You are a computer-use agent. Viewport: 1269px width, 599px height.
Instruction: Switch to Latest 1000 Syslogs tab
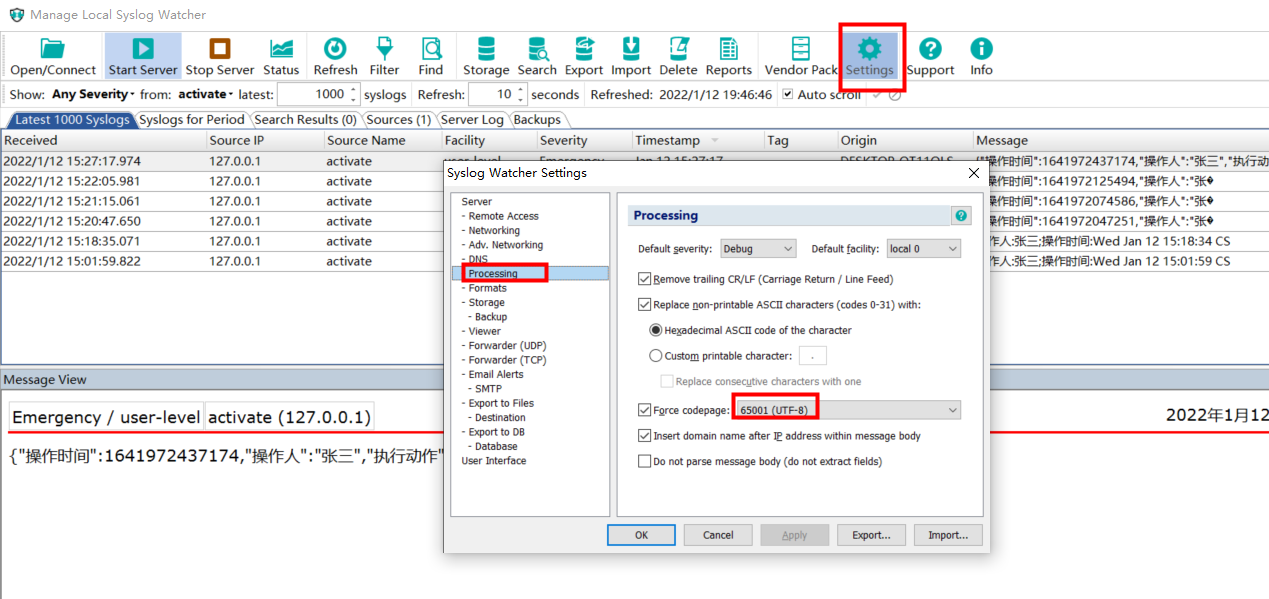[x=72, y=120]
